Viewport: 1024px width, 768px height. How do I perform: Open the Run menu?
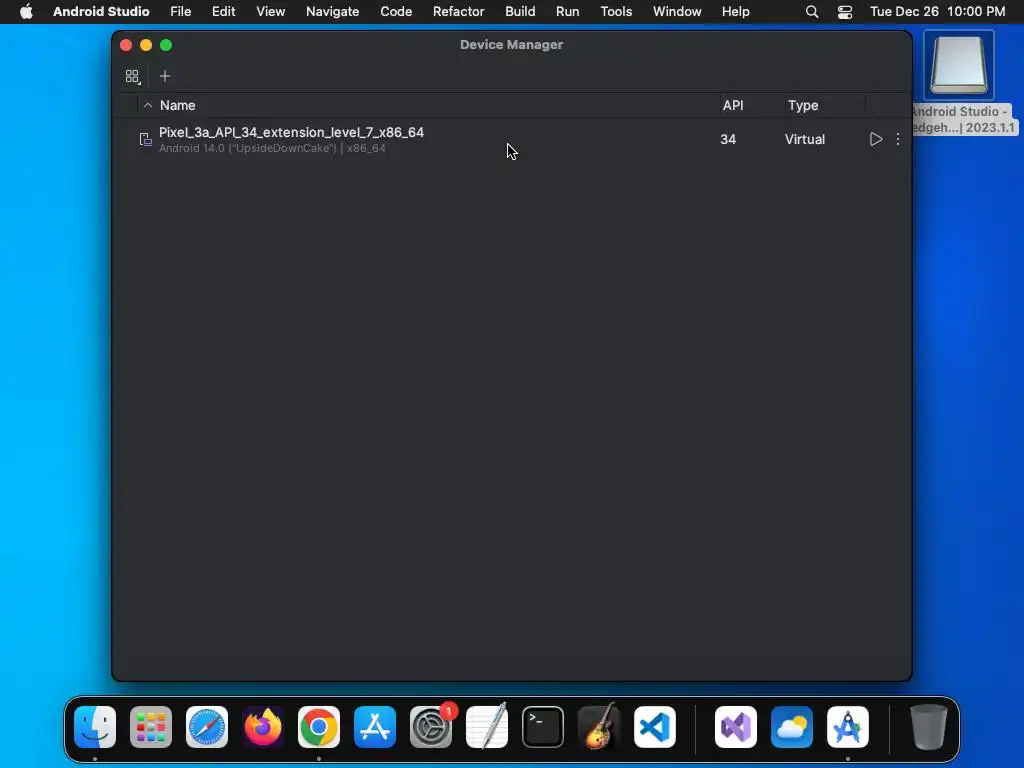(568, 12)
